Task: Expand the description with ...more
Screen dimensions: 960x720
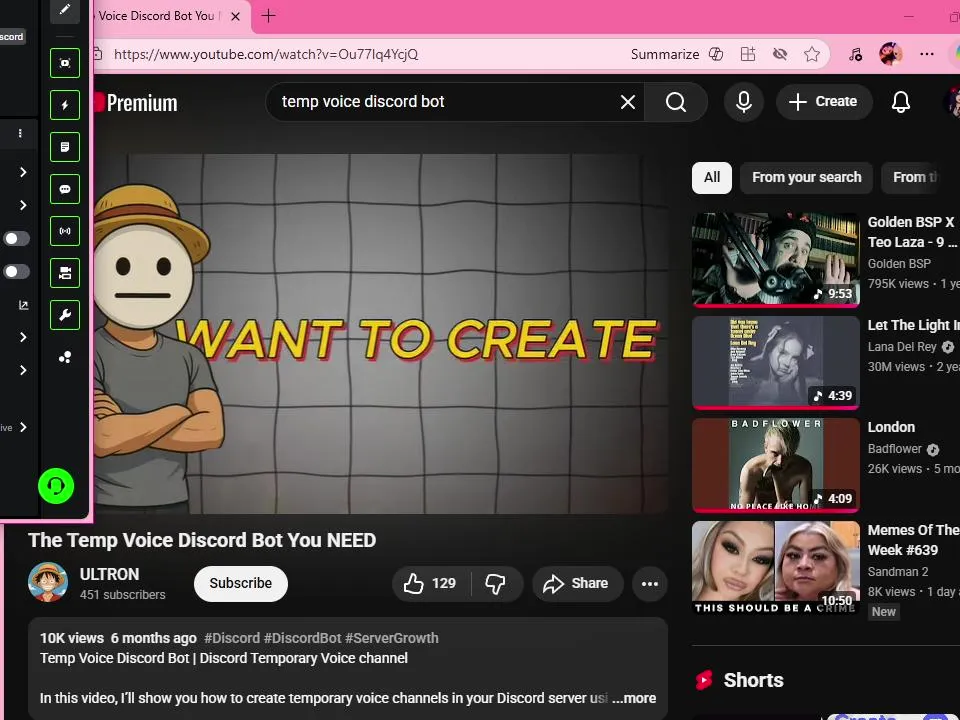Action: click(634, 699)
